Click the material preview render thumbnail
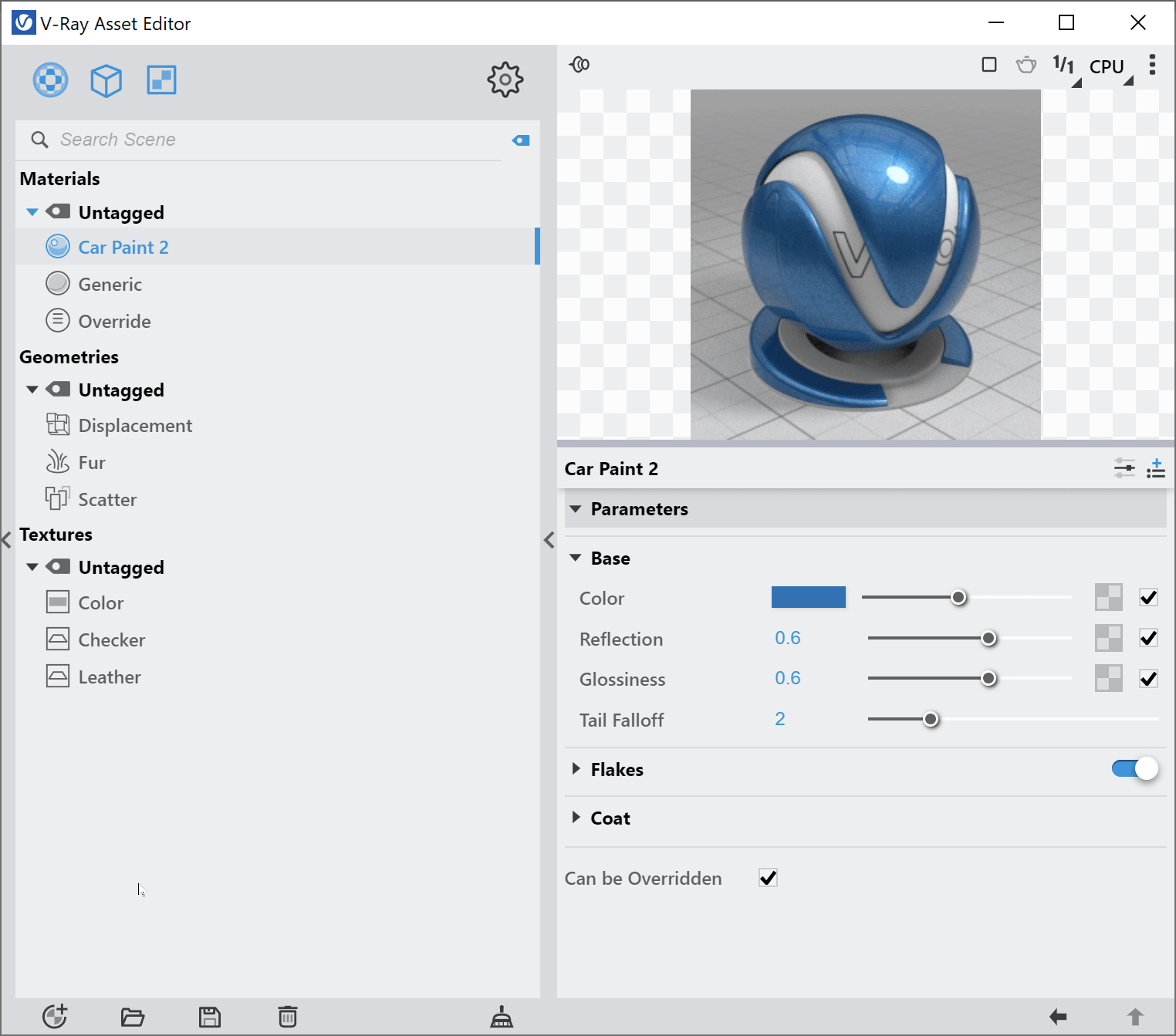Image resolution: width=1176 pixels, height=1036 pixels. coord(866,265)
